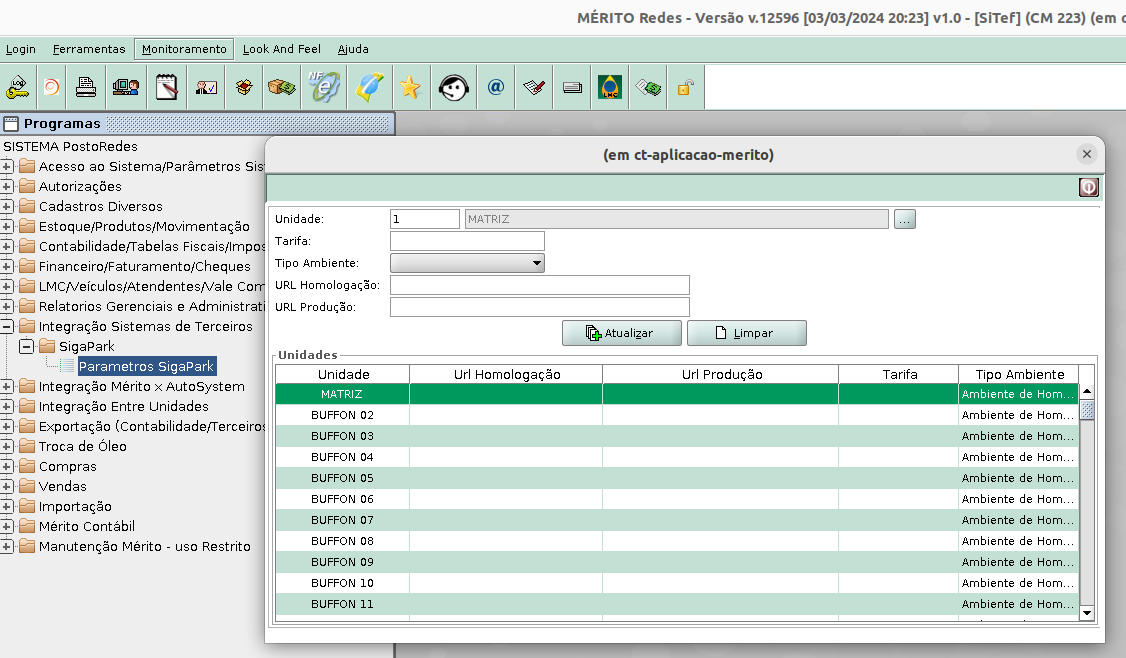Click the open padlock icon

tap(685, 88)
